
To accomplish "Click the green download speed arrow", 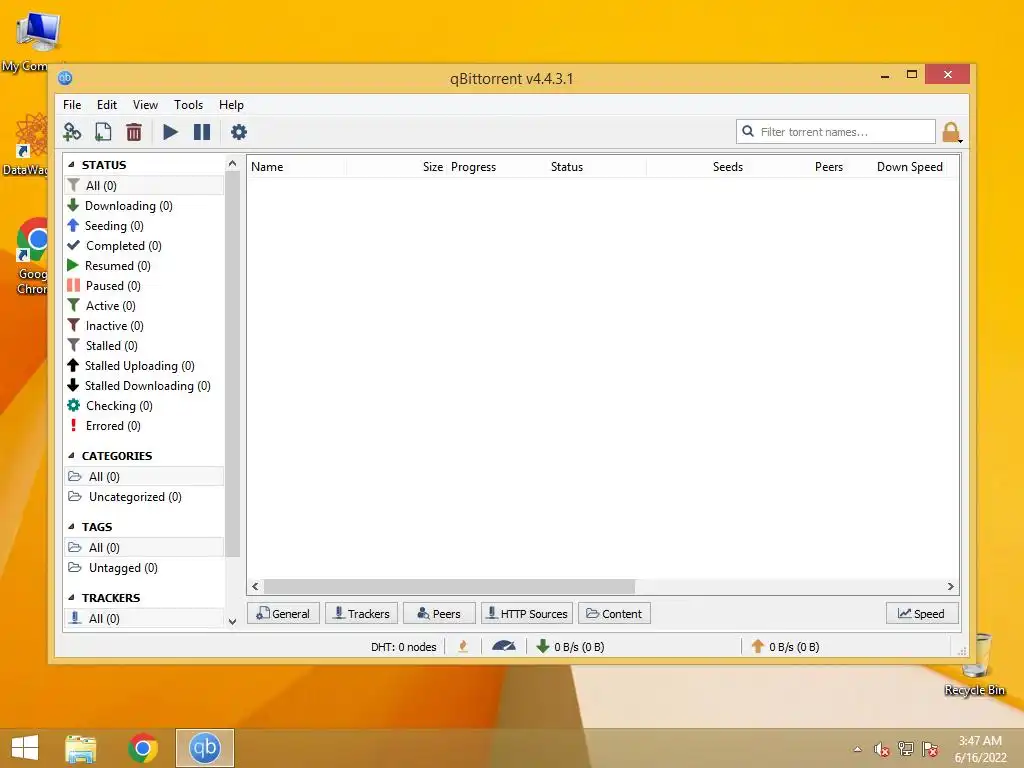I will click(x=542, y=647).
